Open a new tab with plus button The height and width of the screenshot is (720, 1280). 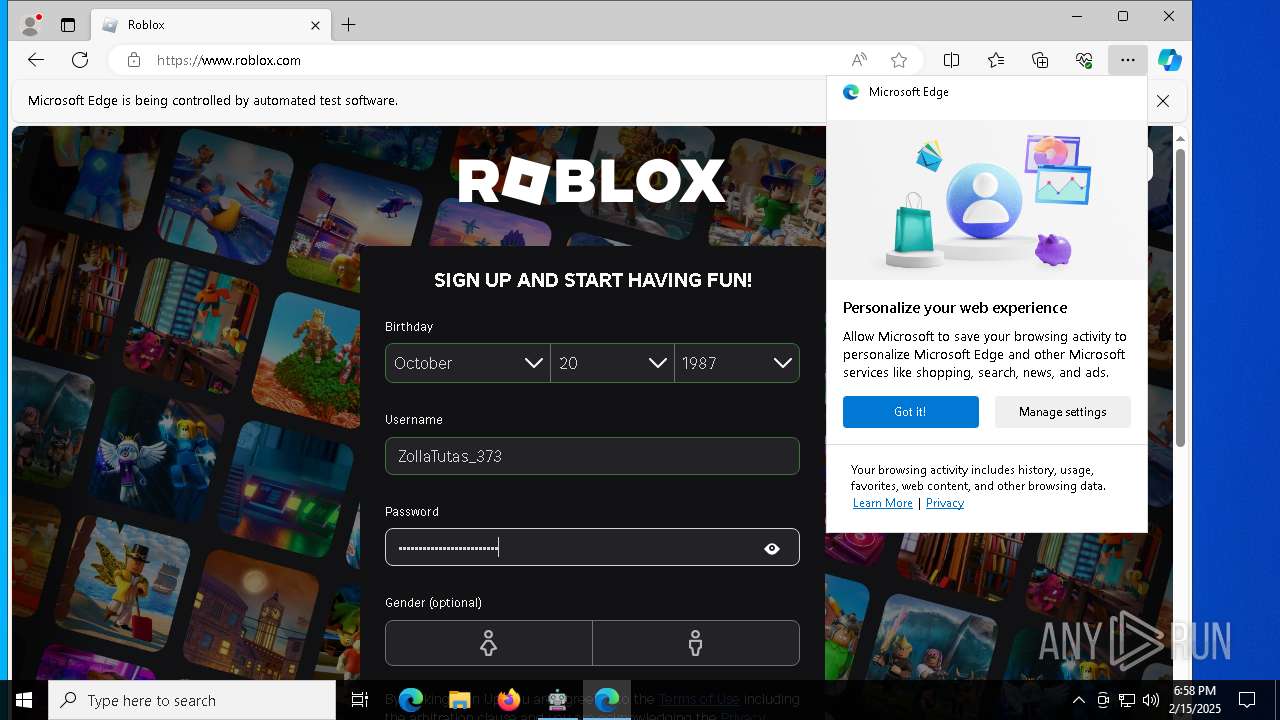348,25
